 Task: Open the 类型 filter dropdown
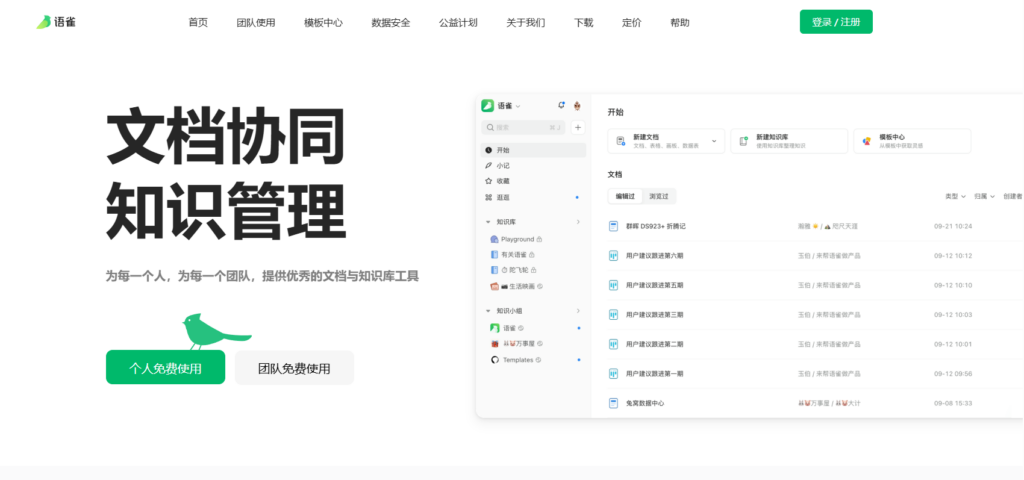click(x=955, y=196)
